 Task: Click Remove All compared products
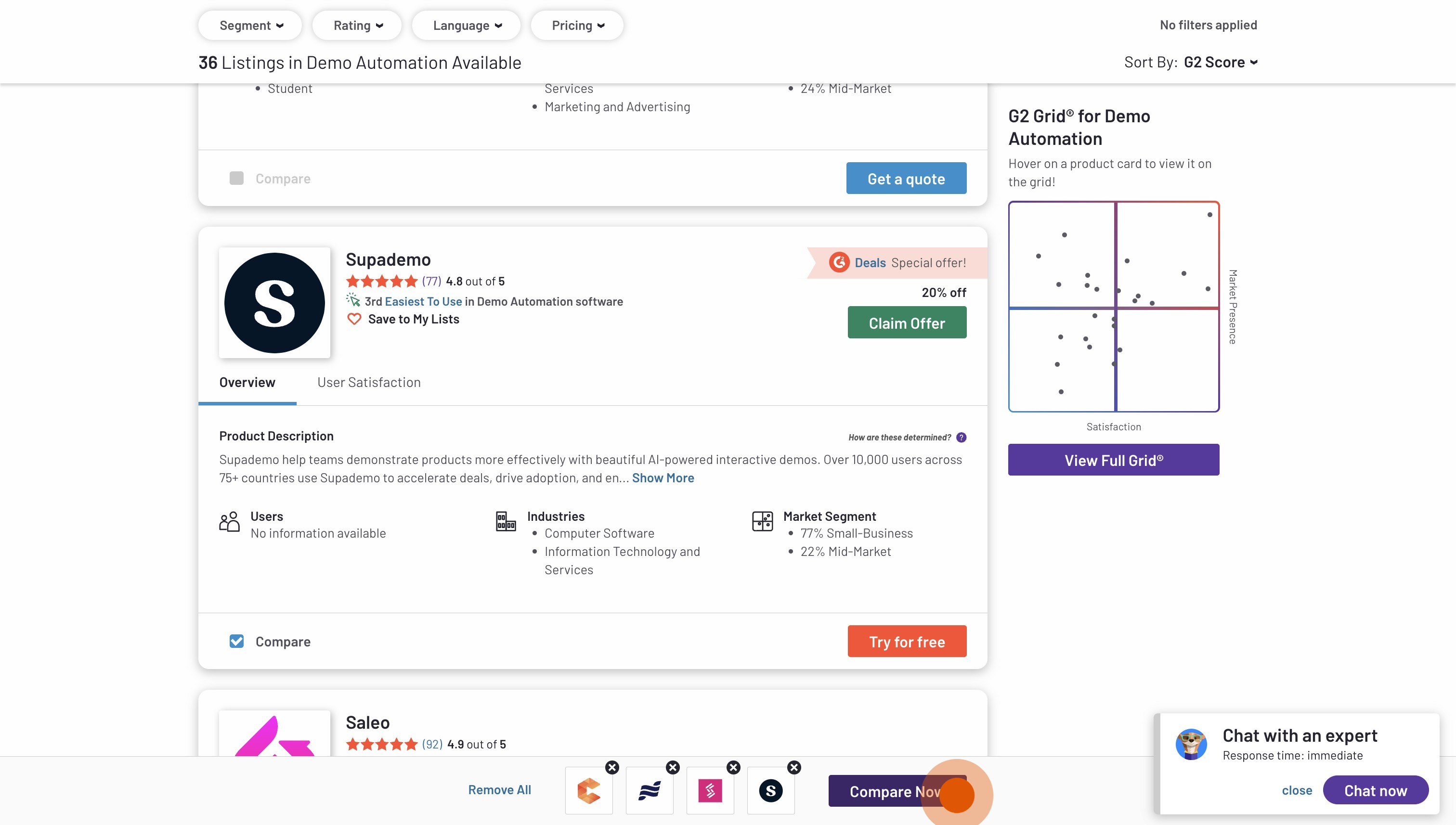[499, 789]
